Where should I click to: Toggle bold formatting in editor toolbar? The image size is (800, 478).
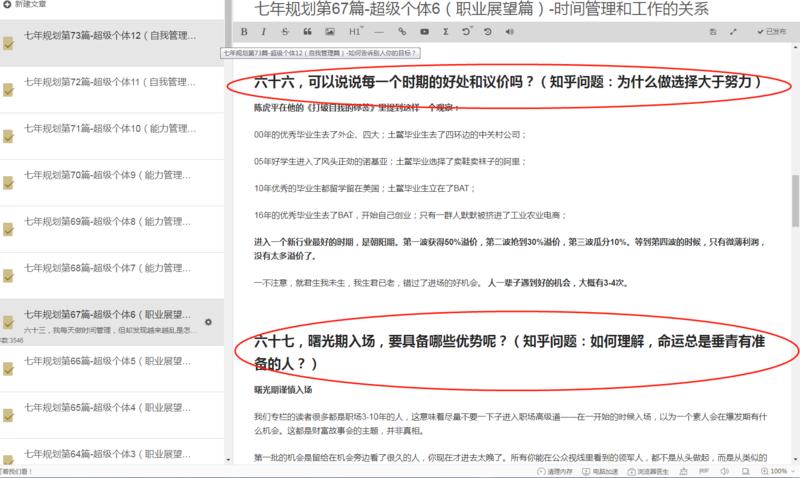[244, 32]
